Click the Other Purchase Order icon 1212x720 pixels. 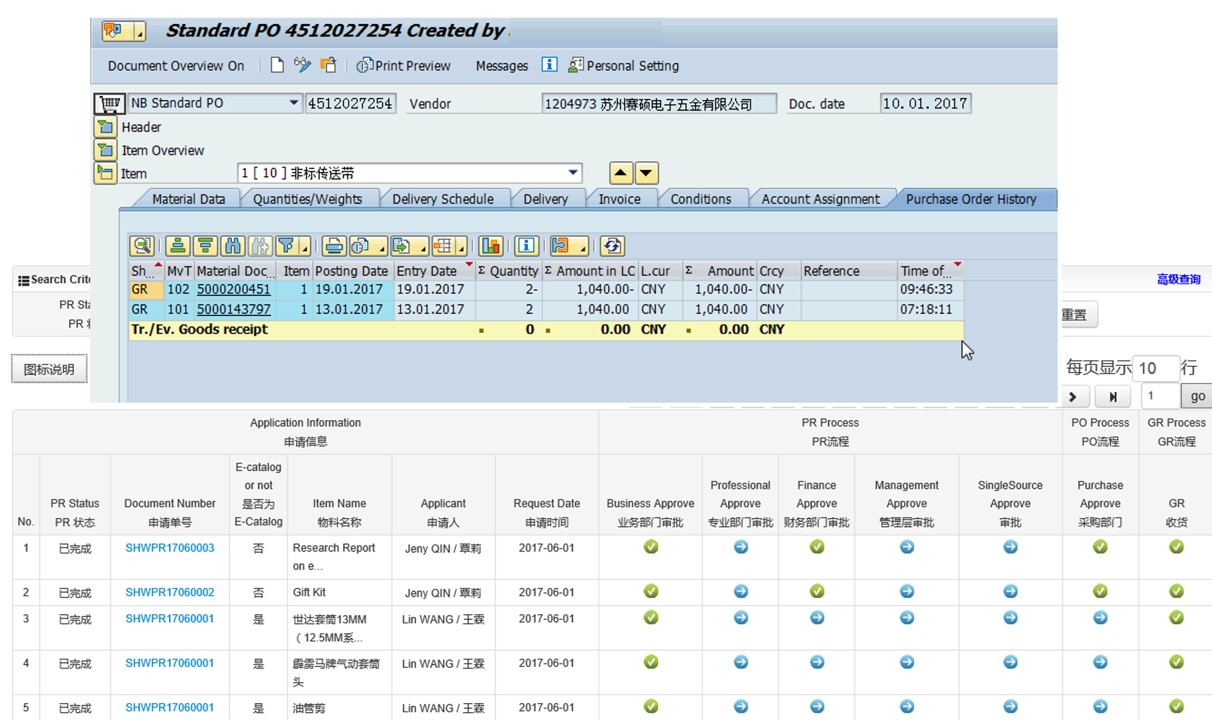(328, 65)
